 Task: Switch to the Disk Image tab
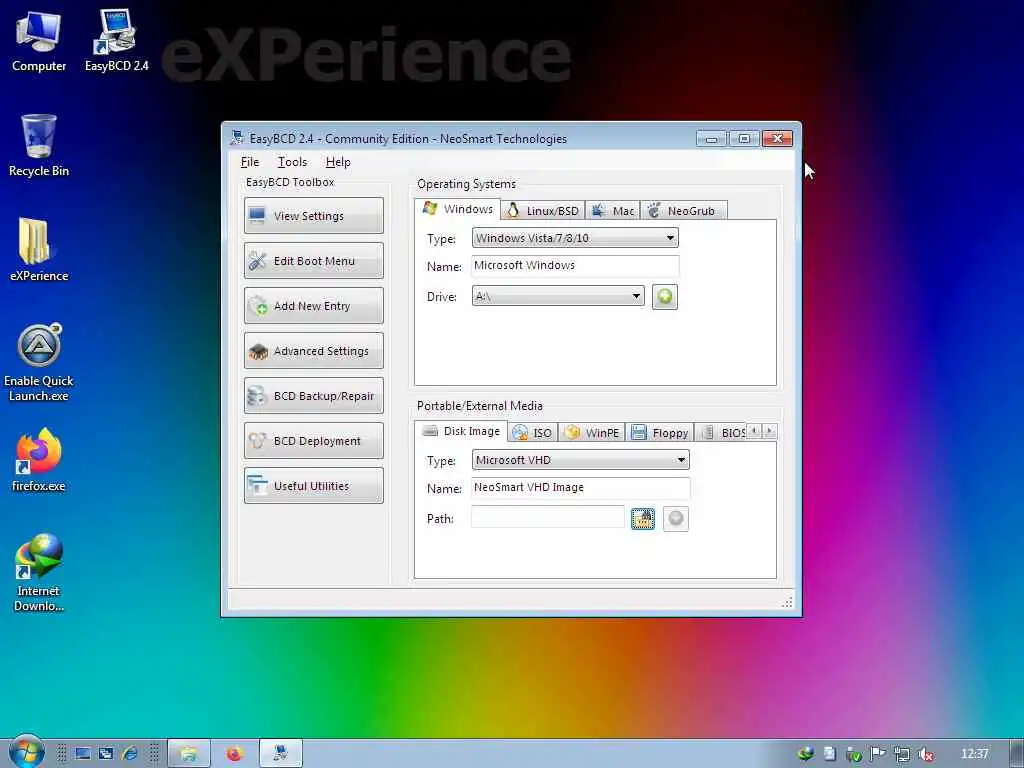click(461, 431)
